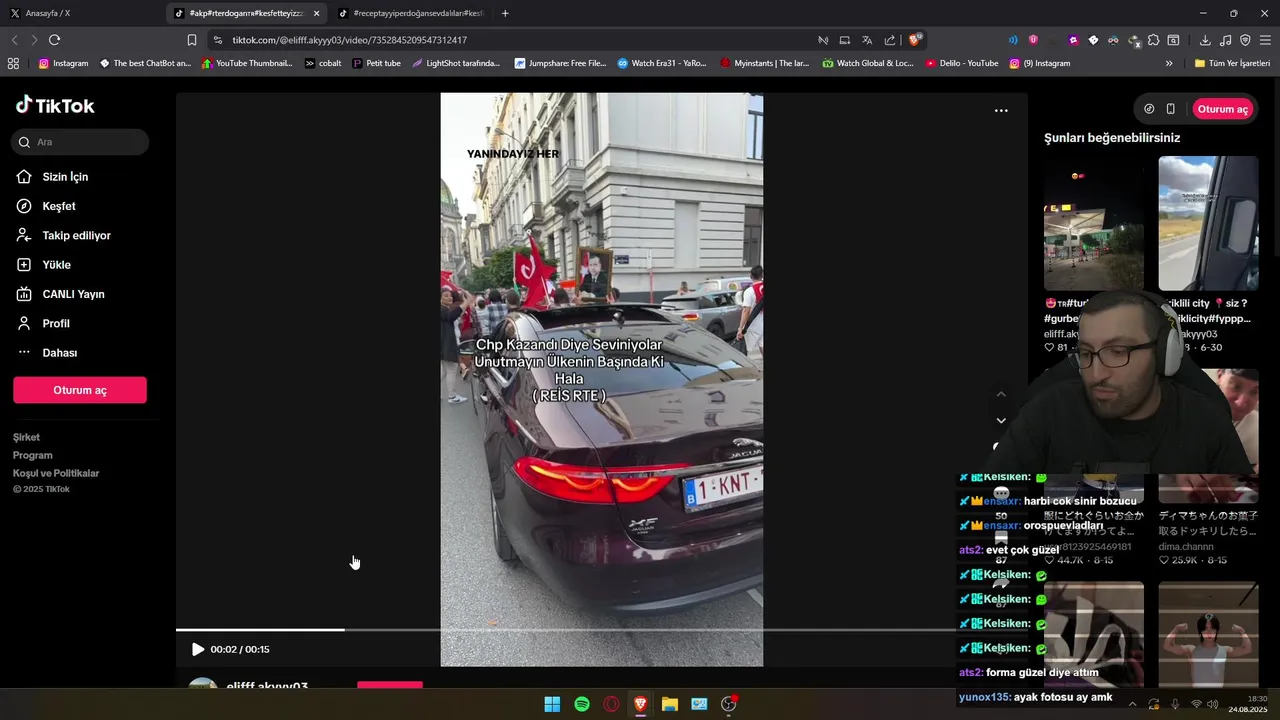Open the Windows Start menu
1280x720 pixels.
point(552,704)
